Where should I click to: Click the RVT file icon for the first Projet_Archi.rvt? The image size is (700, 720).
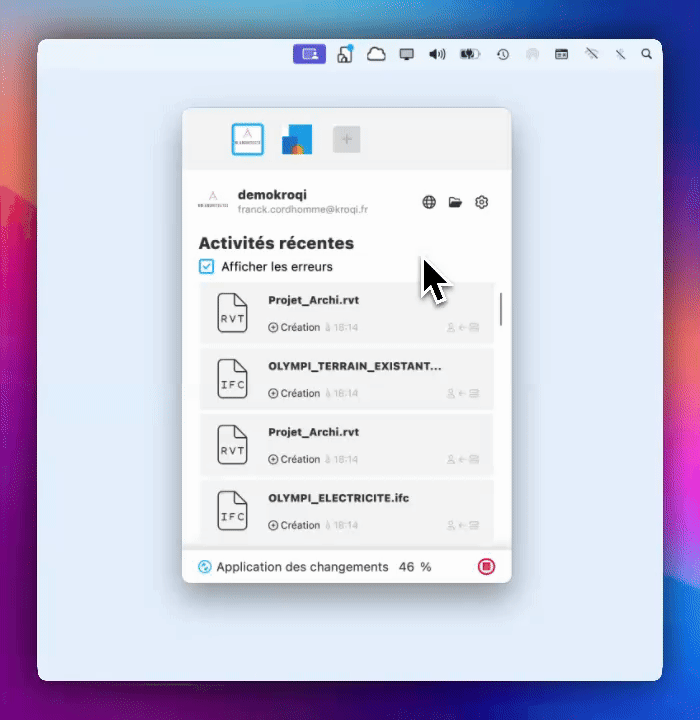point(232,315)
